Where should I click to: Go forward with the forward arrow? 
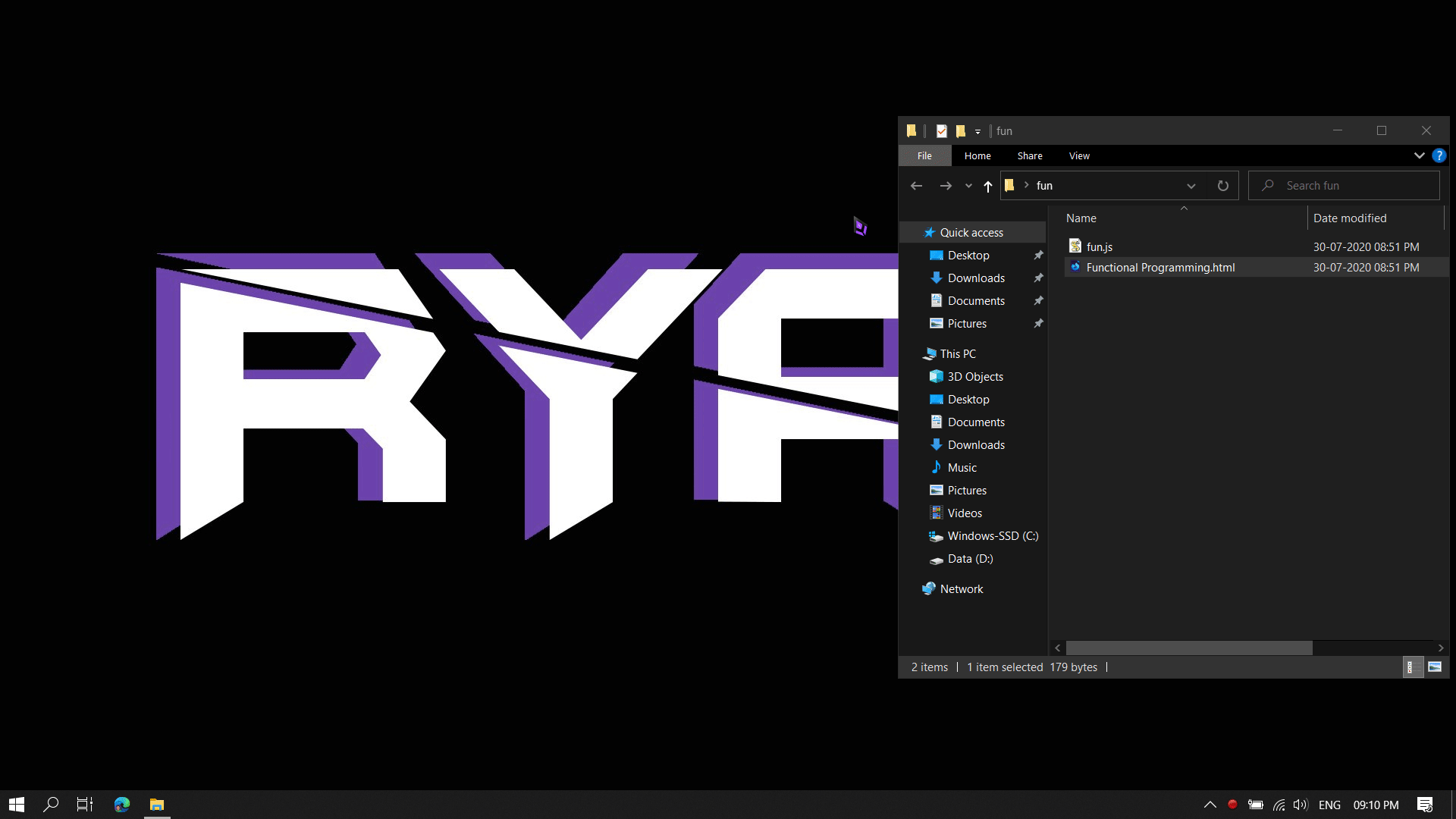pyautogui.click(x=945, y=186)
